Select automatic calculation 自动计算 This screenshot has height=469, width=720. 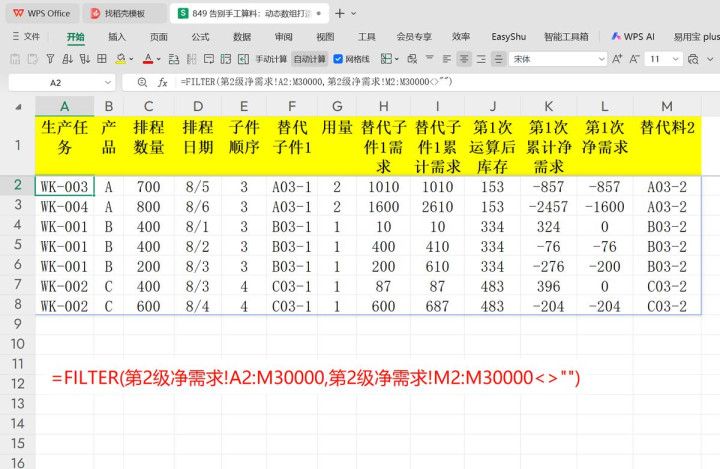pyautogui.click(x=309, y=59)
